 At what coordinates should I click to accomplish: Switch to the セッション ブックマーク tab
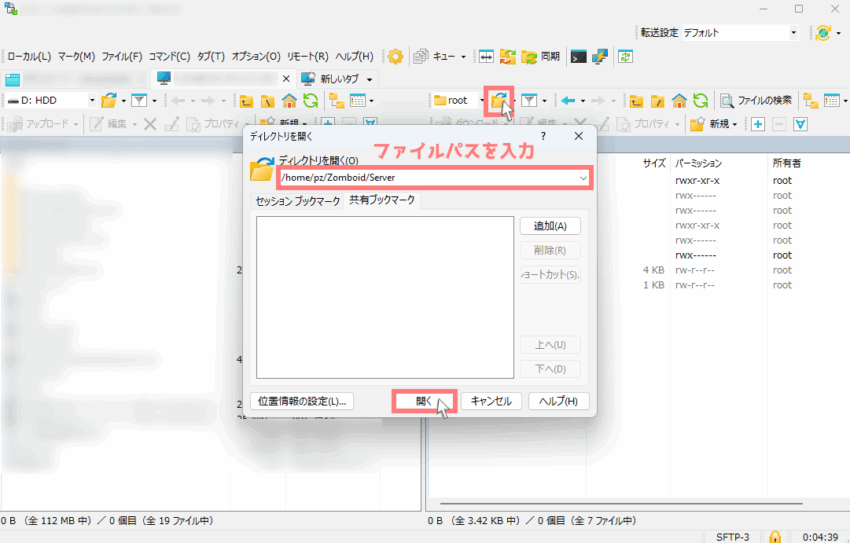coord(298,201)
